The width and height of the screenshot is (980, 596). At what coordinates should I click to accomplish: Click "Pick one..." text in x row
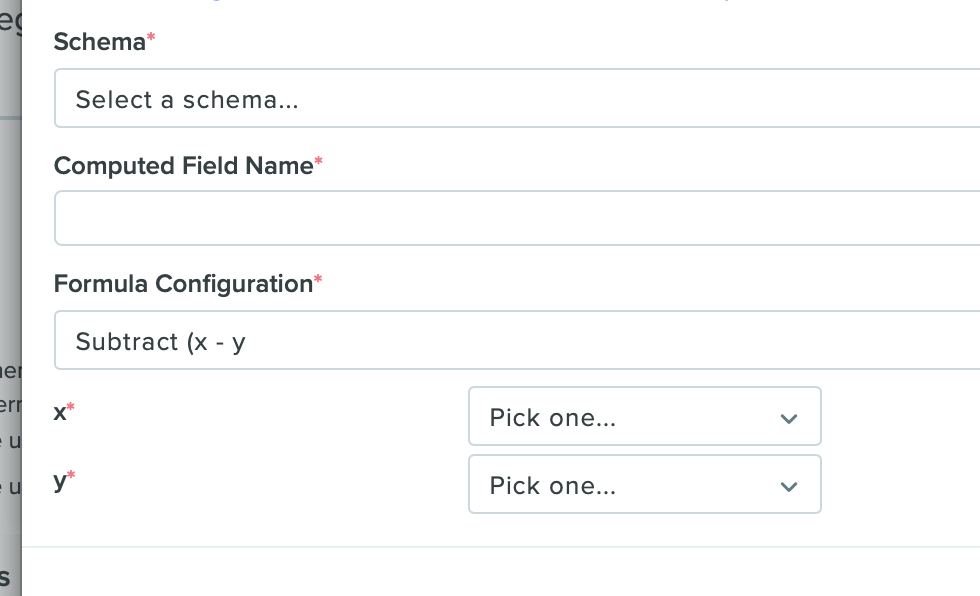coord(552,417)
